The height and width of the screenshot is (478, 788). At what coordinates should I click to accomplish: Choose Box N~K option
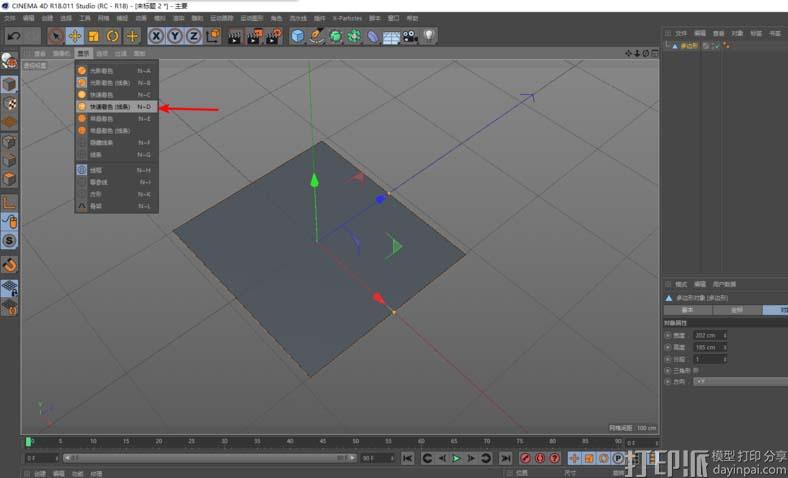117,194
